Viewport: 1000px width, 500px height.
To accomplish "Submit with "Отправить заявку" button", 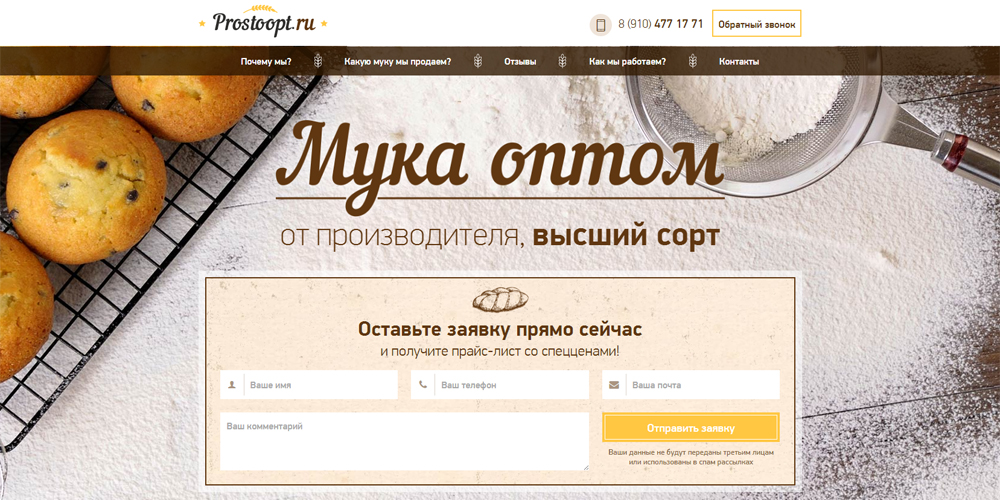I will 691,428.
